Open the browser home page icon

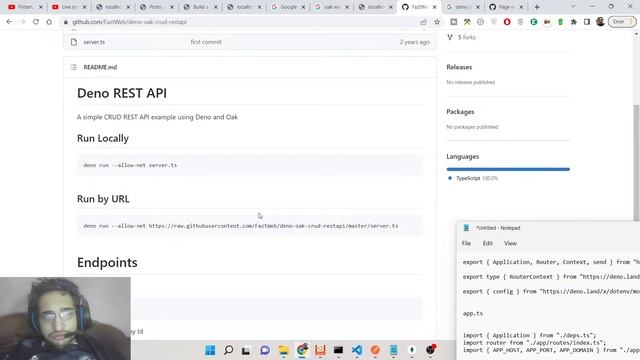point(49,22)
